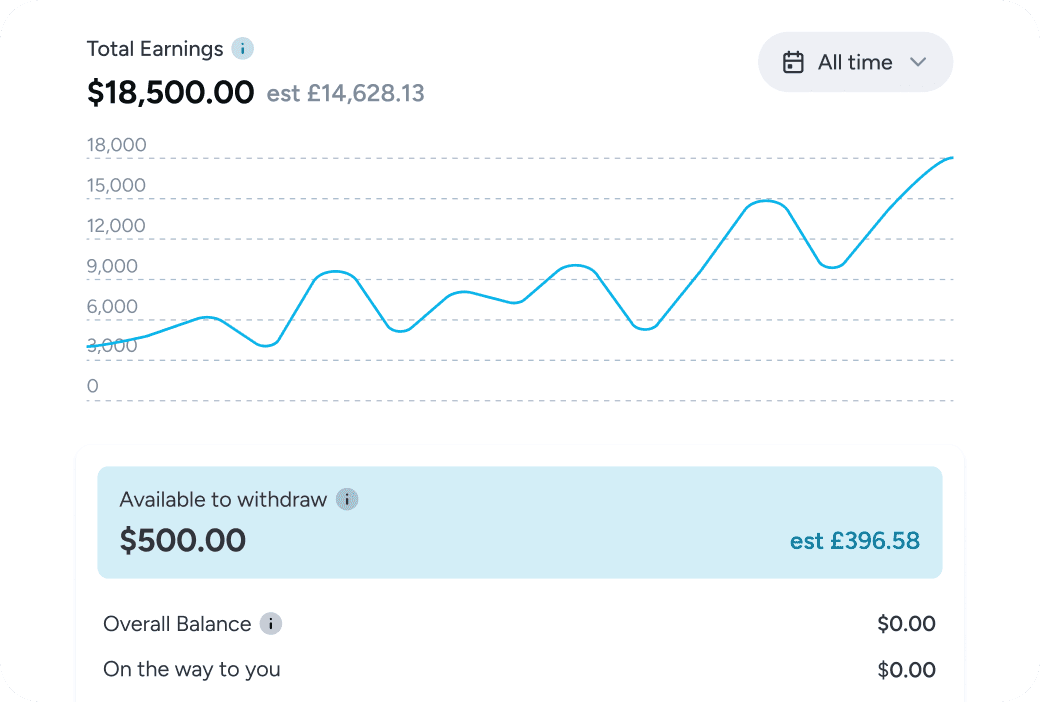This screenshot has height=702, width=1040.
Task: Click the 0 baseline label on the chart
Action: tap(93, 386)
